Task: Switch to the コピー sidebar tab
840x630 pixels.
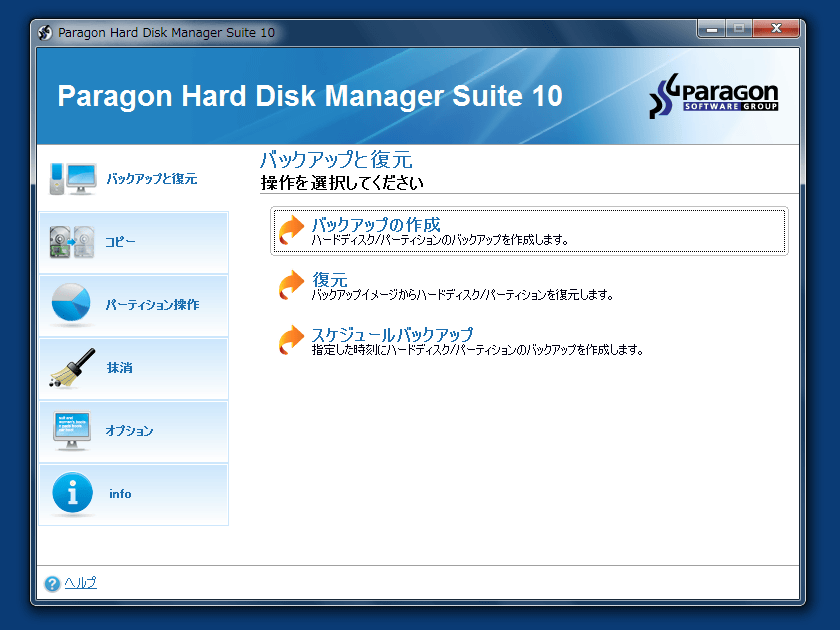Action: click(133, 243)
